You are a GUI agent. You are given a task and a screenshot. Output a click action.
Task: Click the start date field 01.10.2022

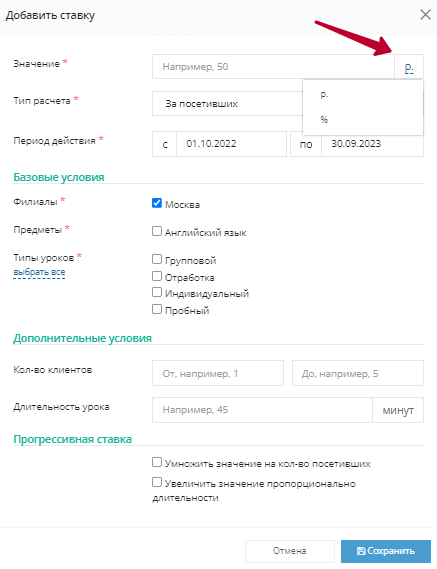pyautogui.click(x=232, y=144)
